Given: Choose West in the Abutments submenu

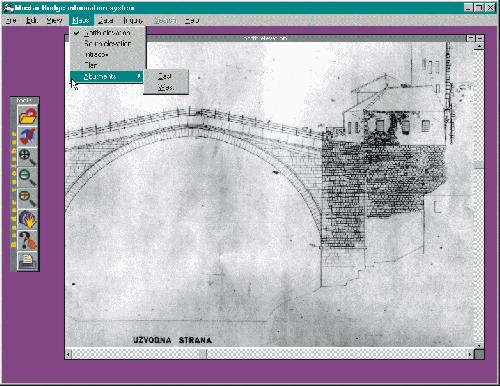Looking at the screenshot, I should pos(166,87).
